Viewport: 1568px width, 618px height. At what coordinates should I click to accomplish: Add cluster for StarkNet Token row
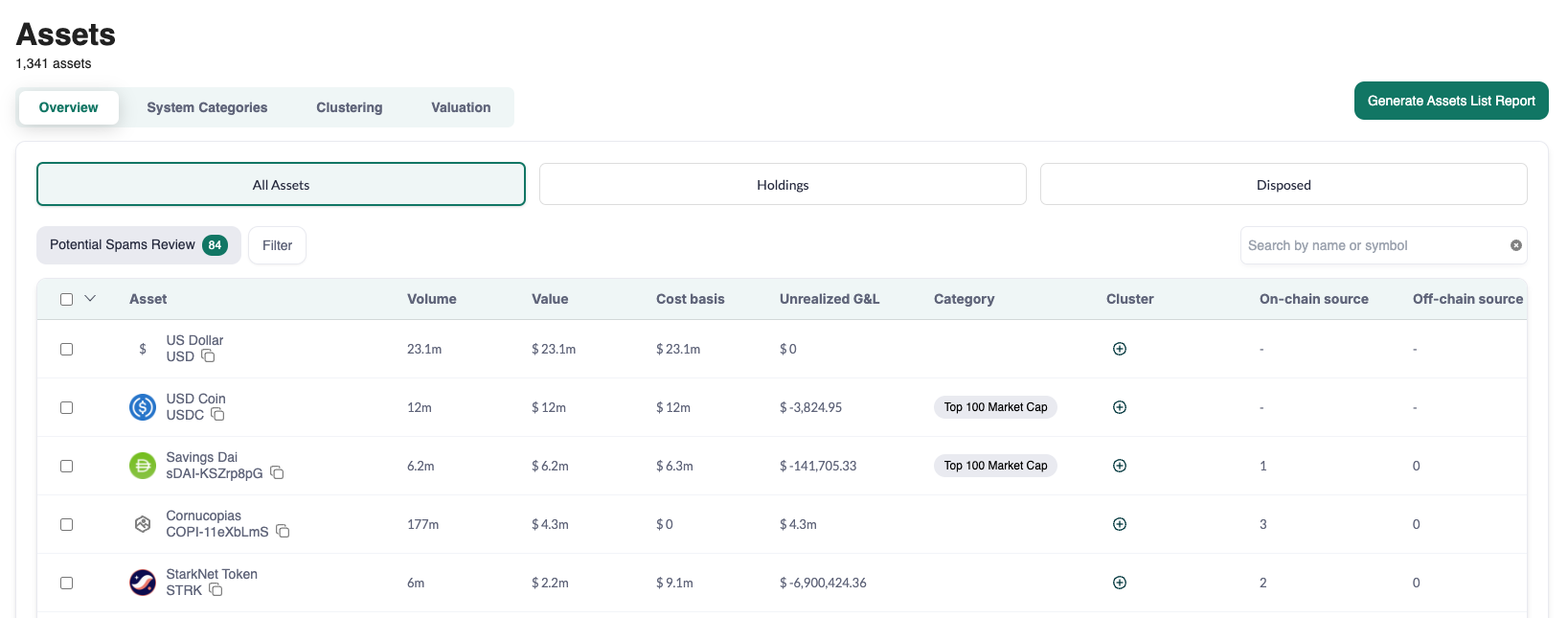1119,583
